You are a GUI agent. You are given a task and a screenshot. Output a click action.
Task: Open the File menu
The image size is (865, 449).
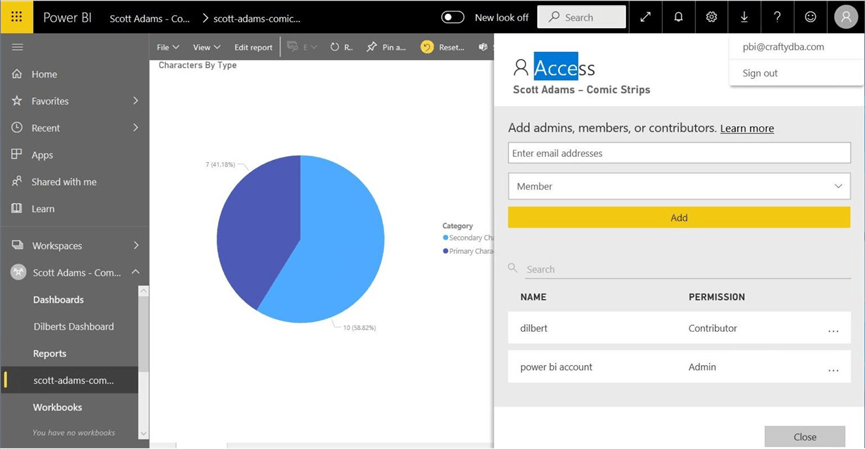[x=168, y=47]
